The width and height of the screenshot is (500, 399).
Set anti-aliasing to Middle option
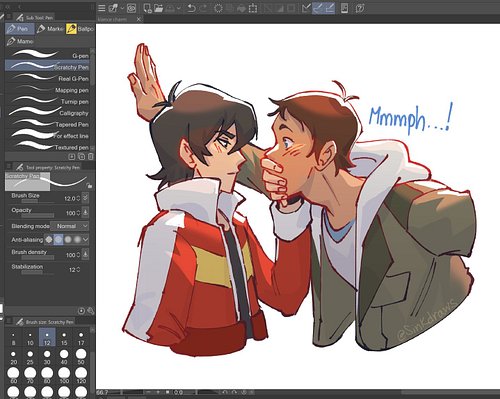point(68,239)
